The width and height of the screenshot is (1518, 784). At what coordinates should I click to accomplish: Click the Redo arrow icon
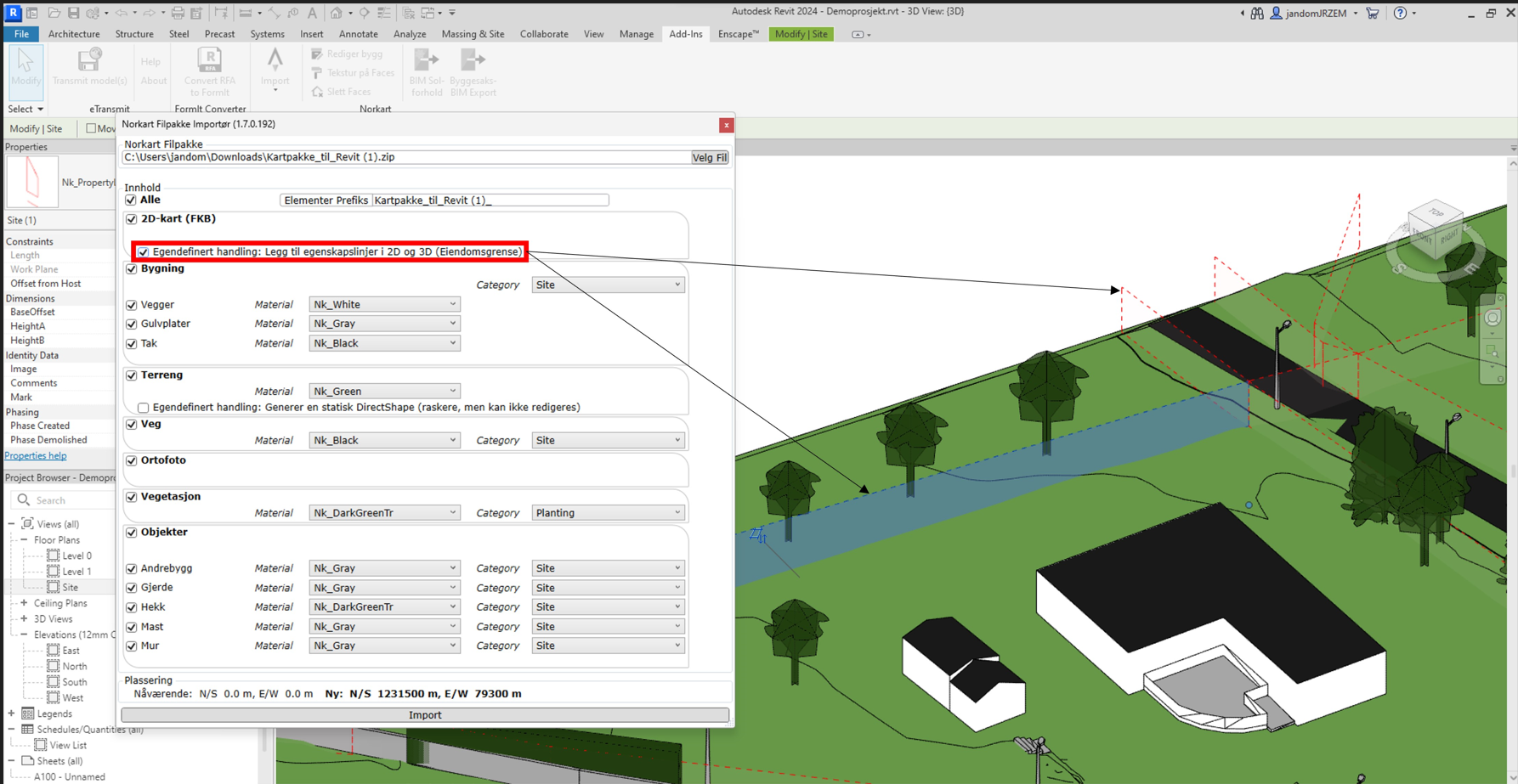click(150, 13)
